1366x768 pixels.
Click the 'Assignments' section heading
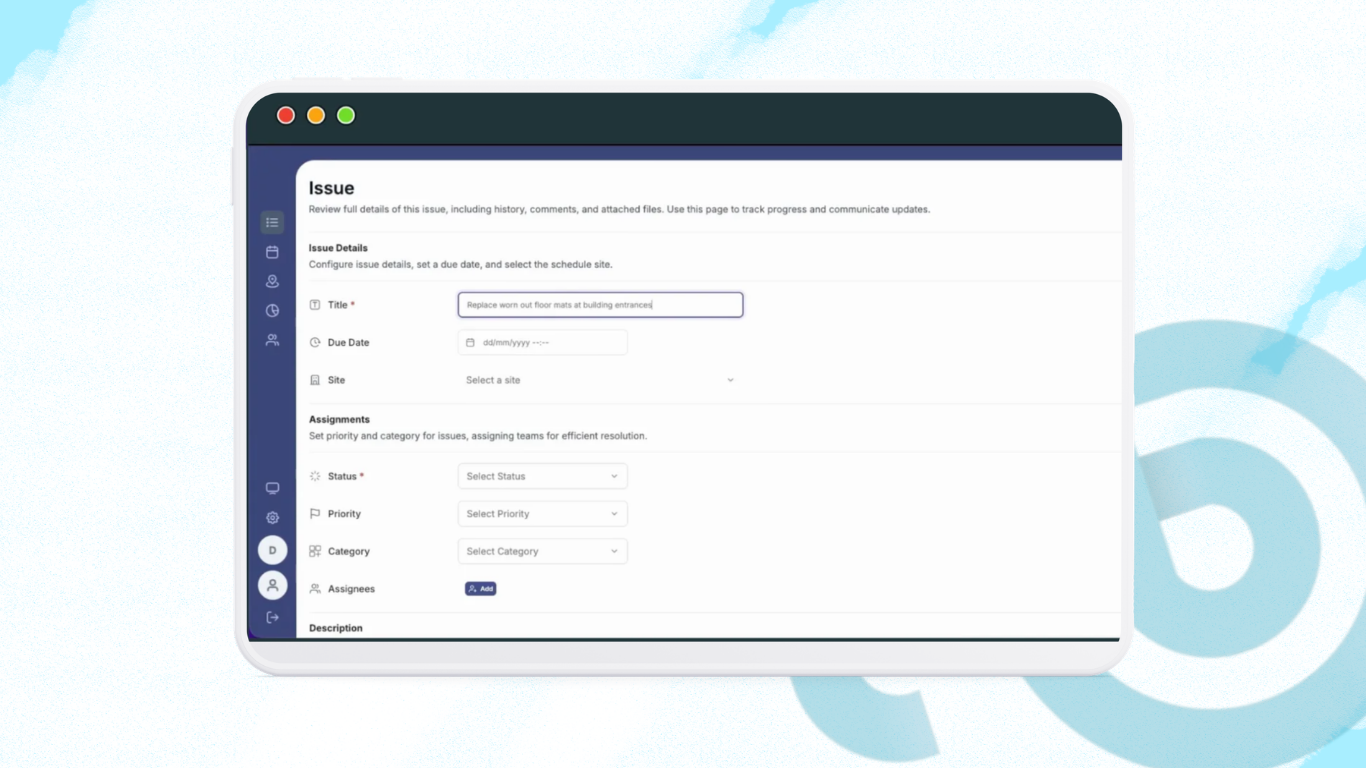[x=339, y=420]
